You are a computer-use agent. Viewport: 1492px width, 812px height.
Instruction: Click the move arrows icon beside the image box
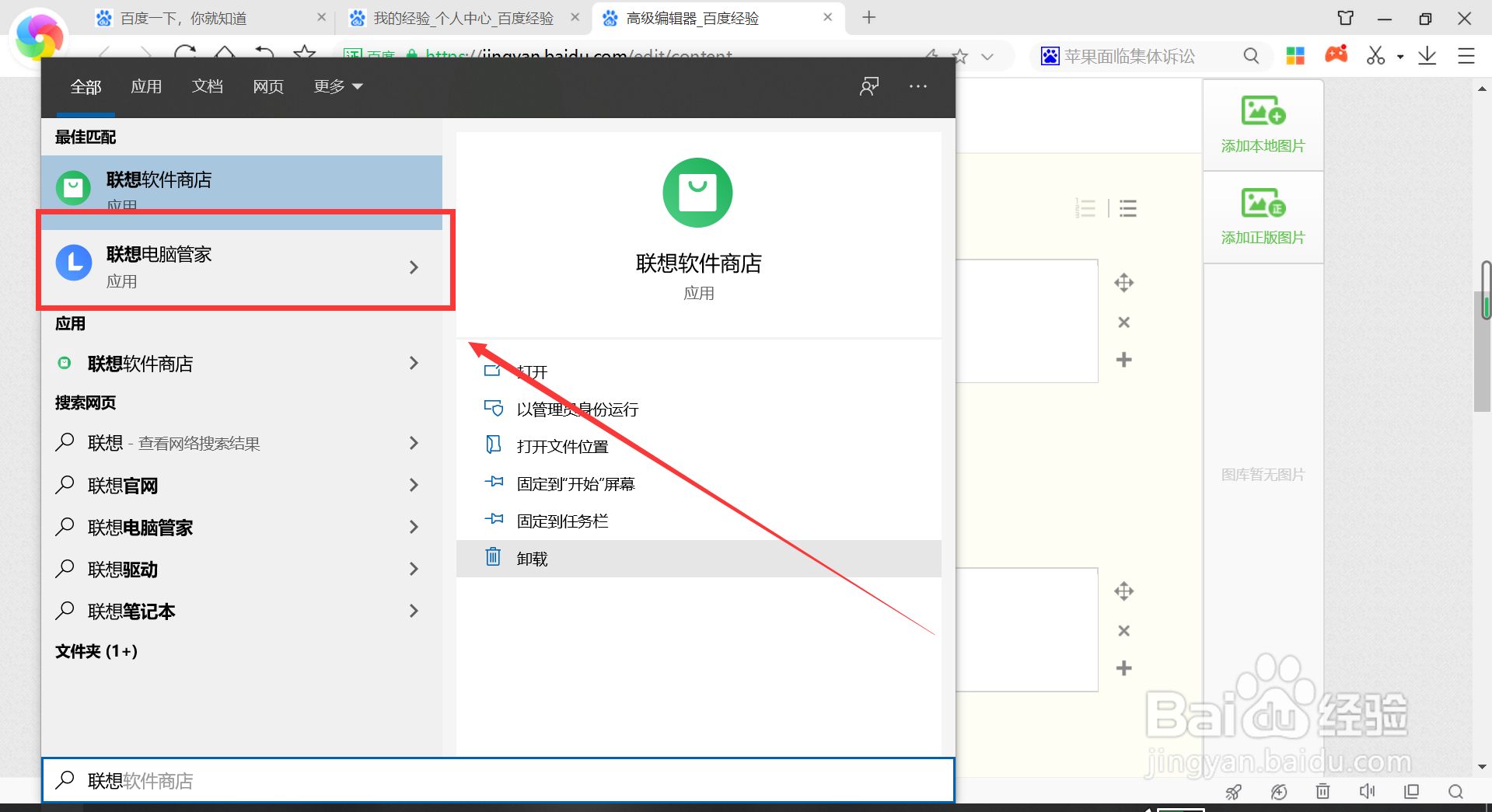point(1123,282)
